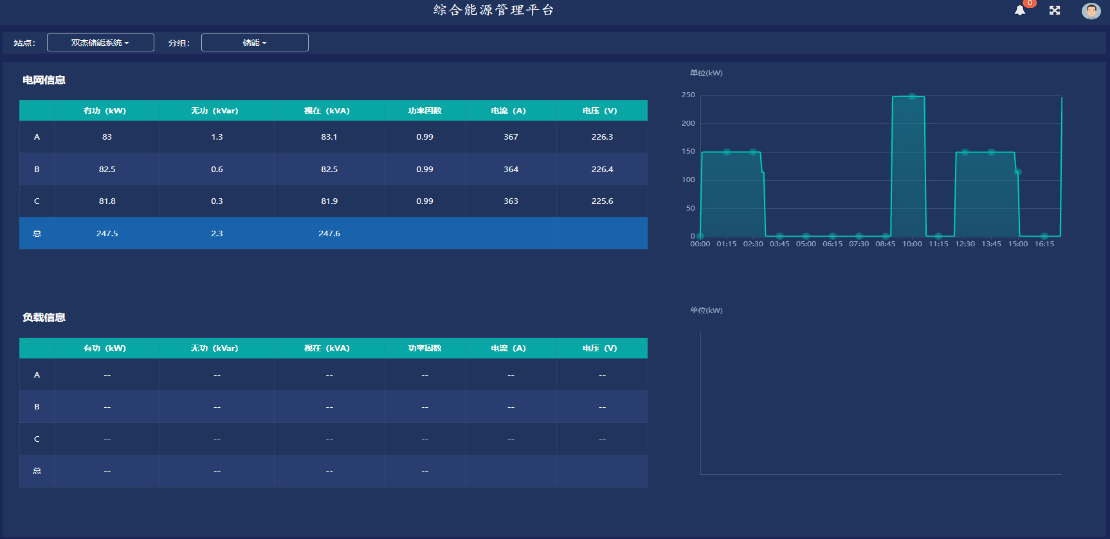This screenshot has width=1110, height=539.
Task: Expand the 分组 group dropdown
Action: [254, 43]
